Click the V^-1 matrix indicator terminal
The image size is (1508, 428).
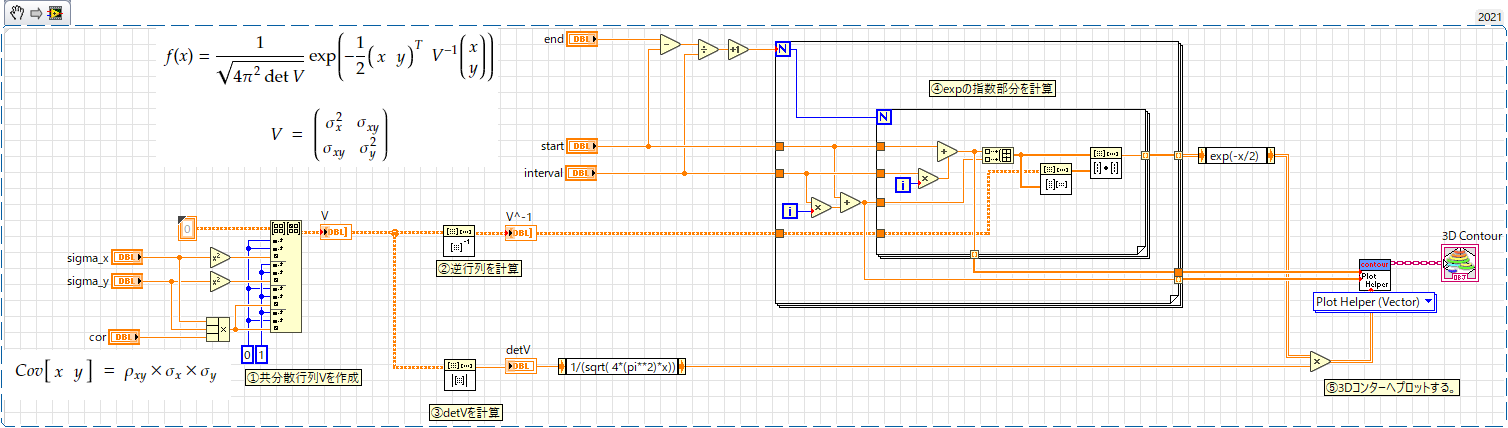click(521, 233)
